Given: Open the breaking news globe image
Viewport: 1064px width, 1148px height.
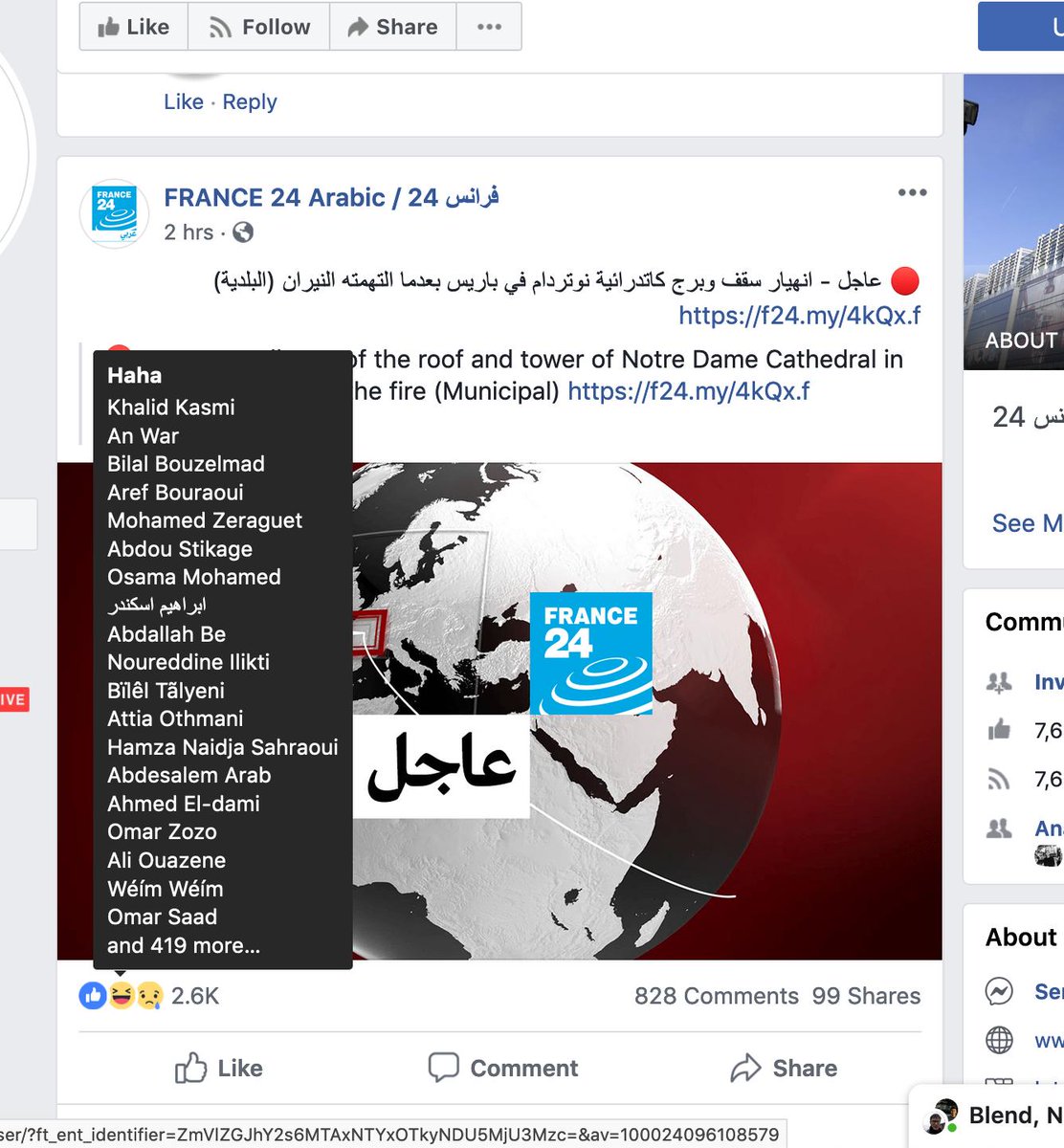Looking at the screenshot, I should tap(499, 711).
